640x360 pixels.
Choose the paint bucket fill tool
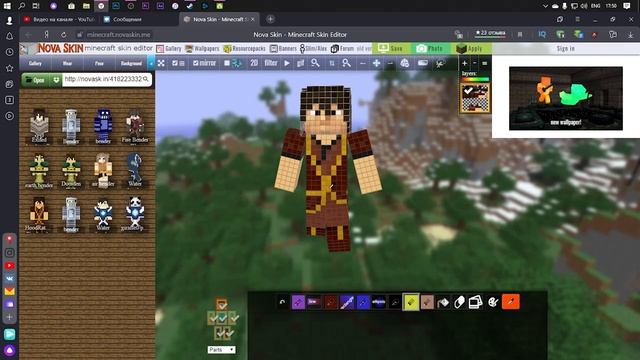tap(443, 302)
